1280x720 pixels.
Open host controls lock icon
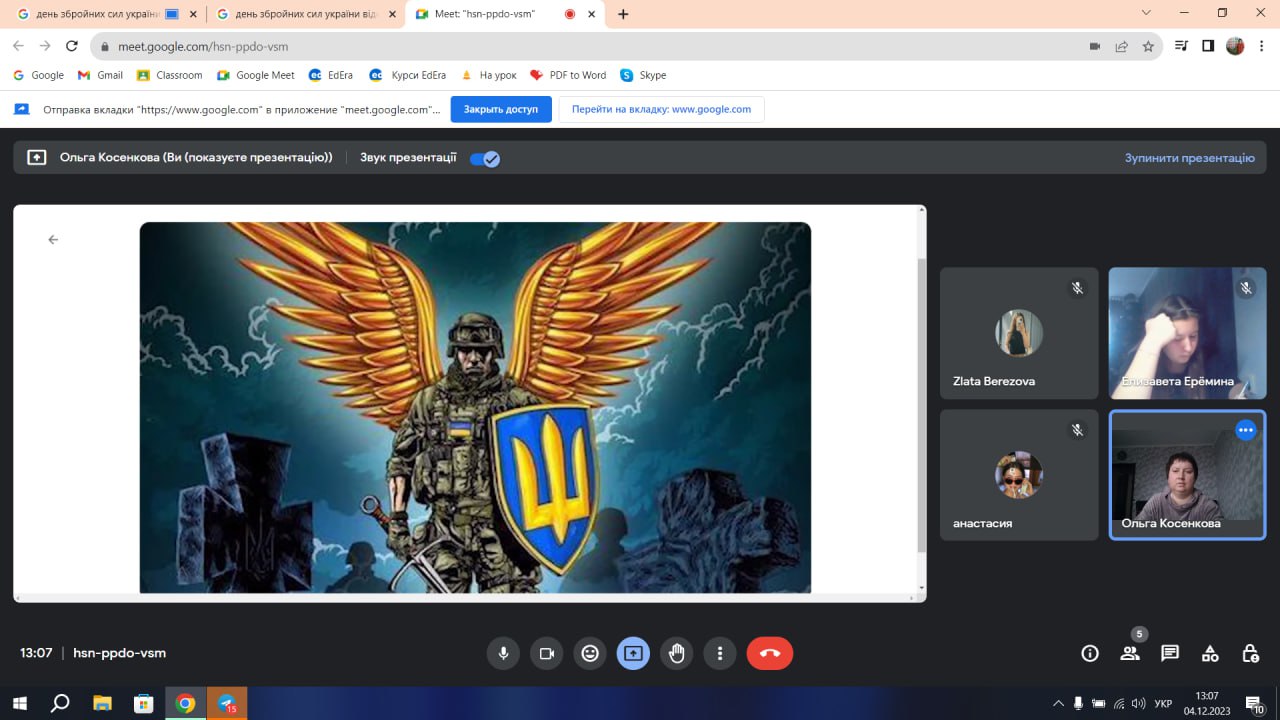pyautogui.click(x=1250, y=653)
